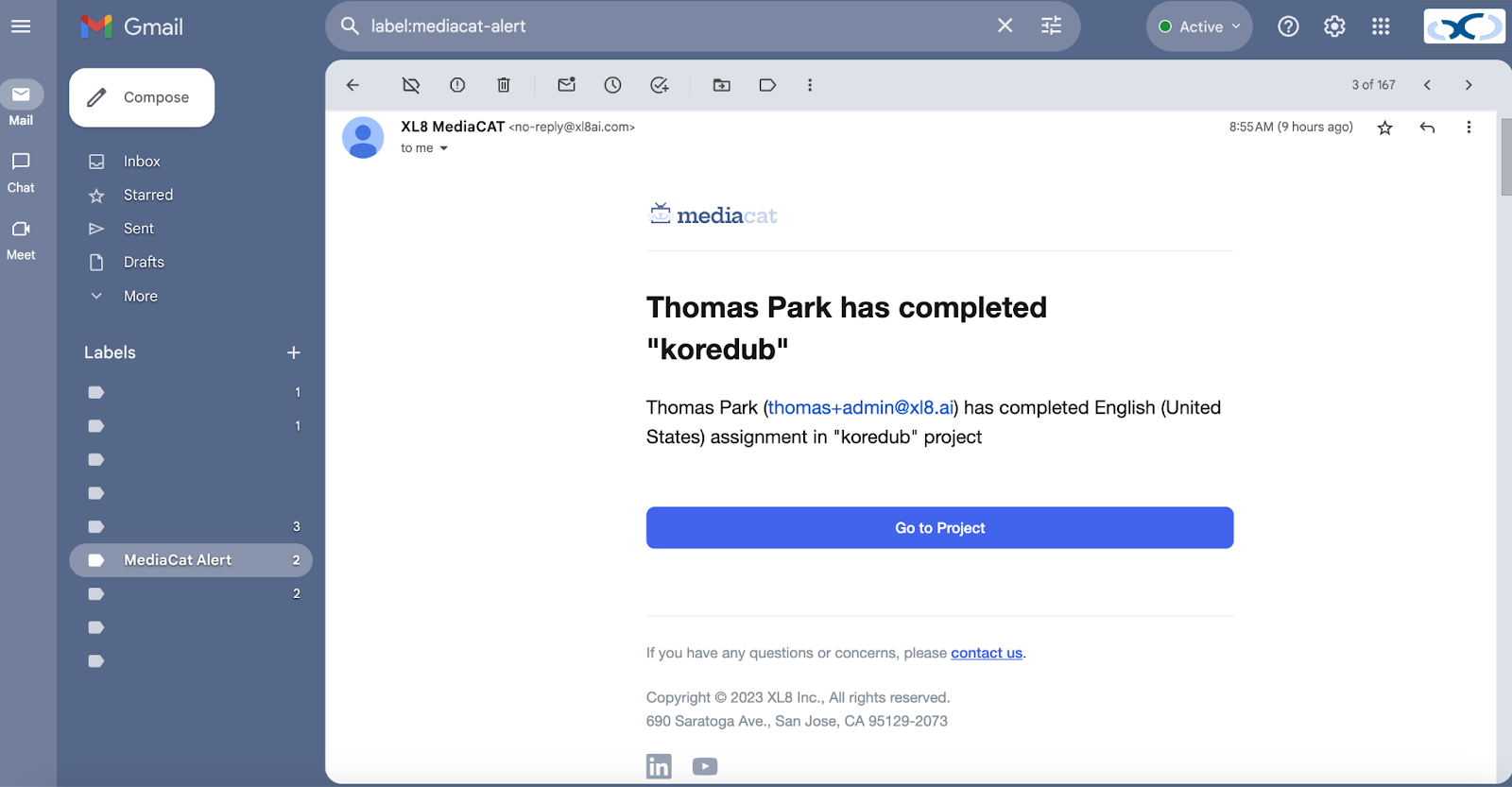Open the YouTube icon in the footer
Image resolution: width=1512 pixels, height=787 pixels.
[705, 766]
